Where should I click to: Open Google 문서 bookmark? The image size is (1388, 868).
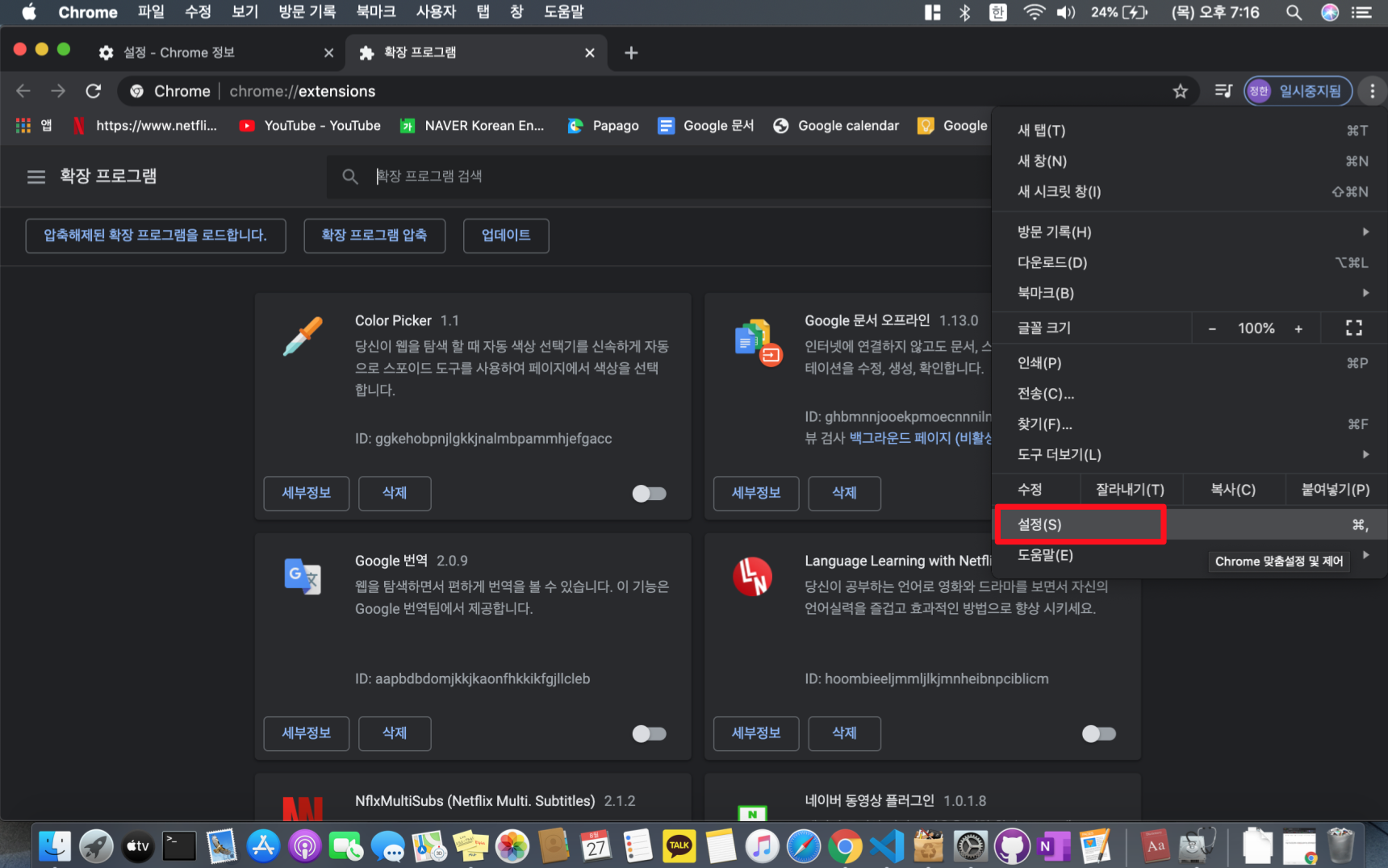point(706,126)
